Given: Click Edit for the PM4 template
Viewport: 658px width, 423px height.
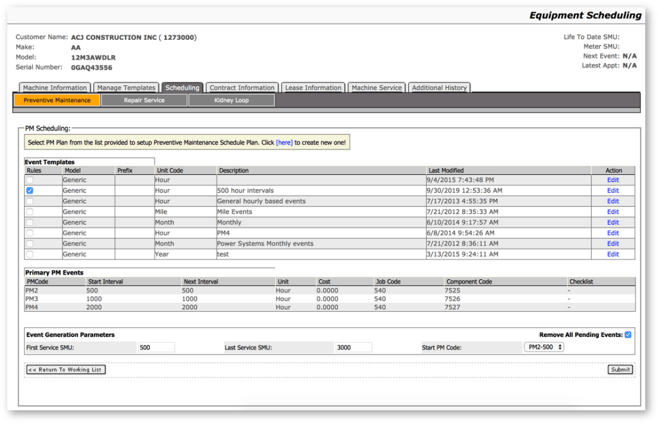Looking at the screenshot, I should (x=613, y=232).
